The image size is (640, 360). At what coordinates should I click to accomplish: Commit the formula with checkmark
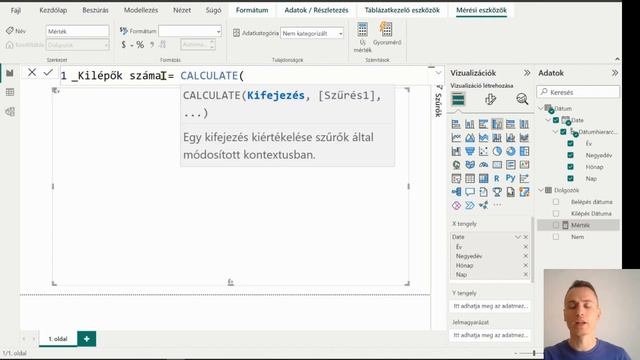[x=48, y=73]
